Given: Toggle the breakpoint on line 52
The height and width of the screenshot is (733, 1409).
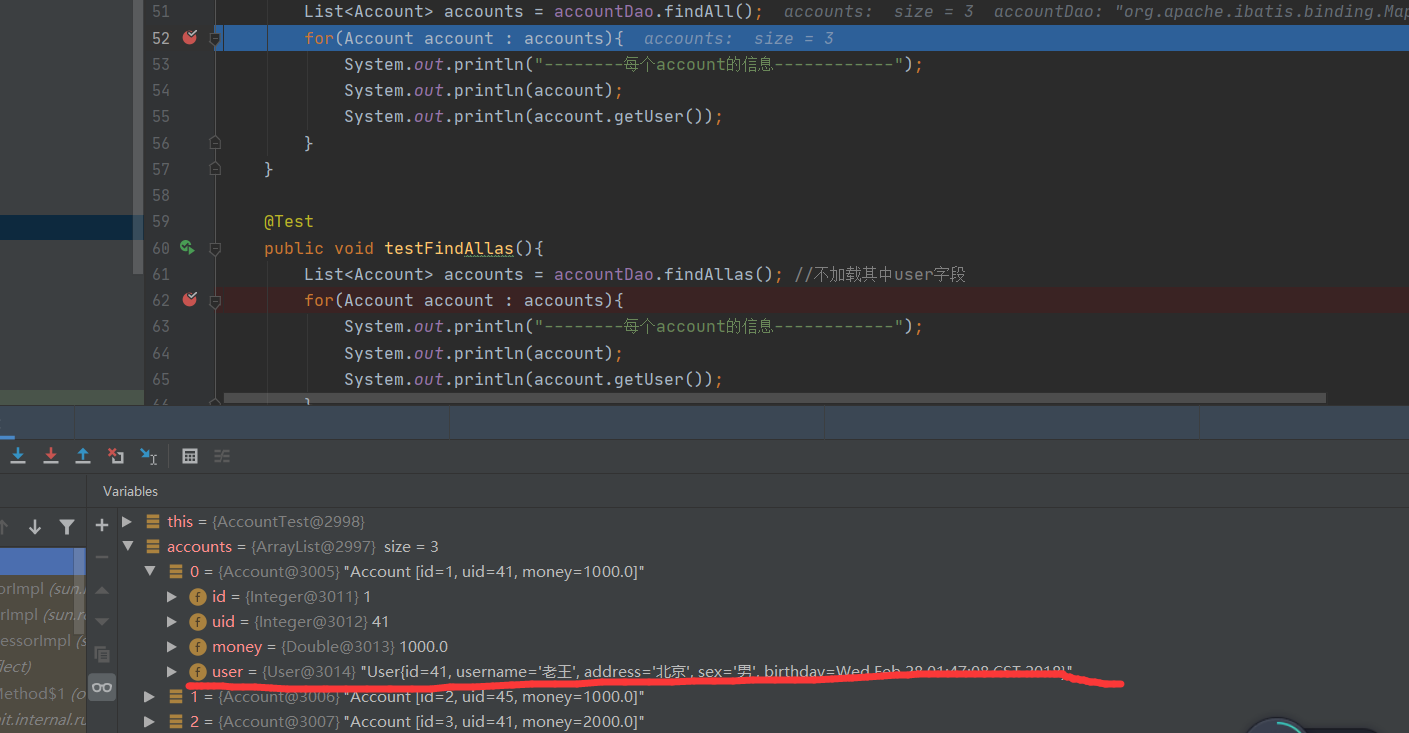Looking at the screenshot, I should click(190, 38).
